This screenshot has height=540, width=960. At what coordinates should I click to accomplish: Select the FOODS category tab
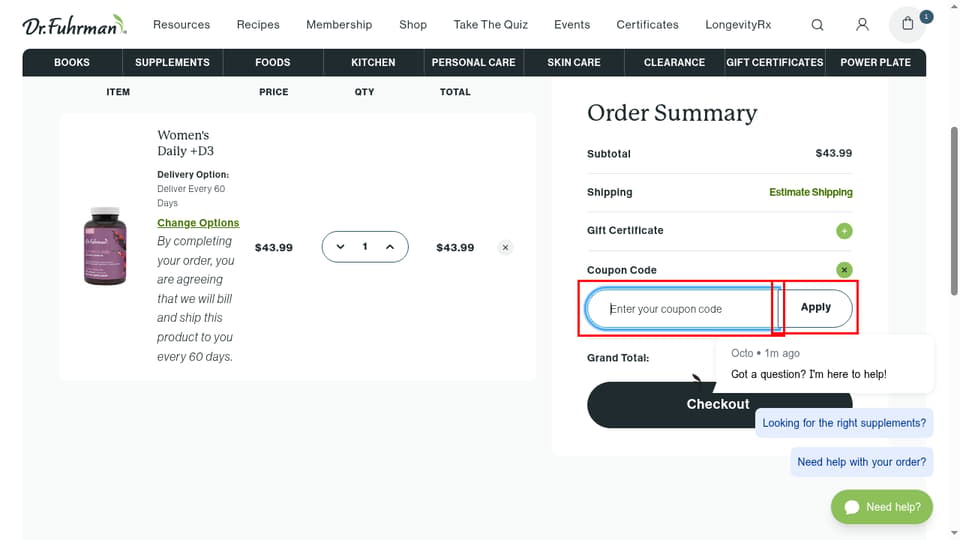[x=273, y=62]
